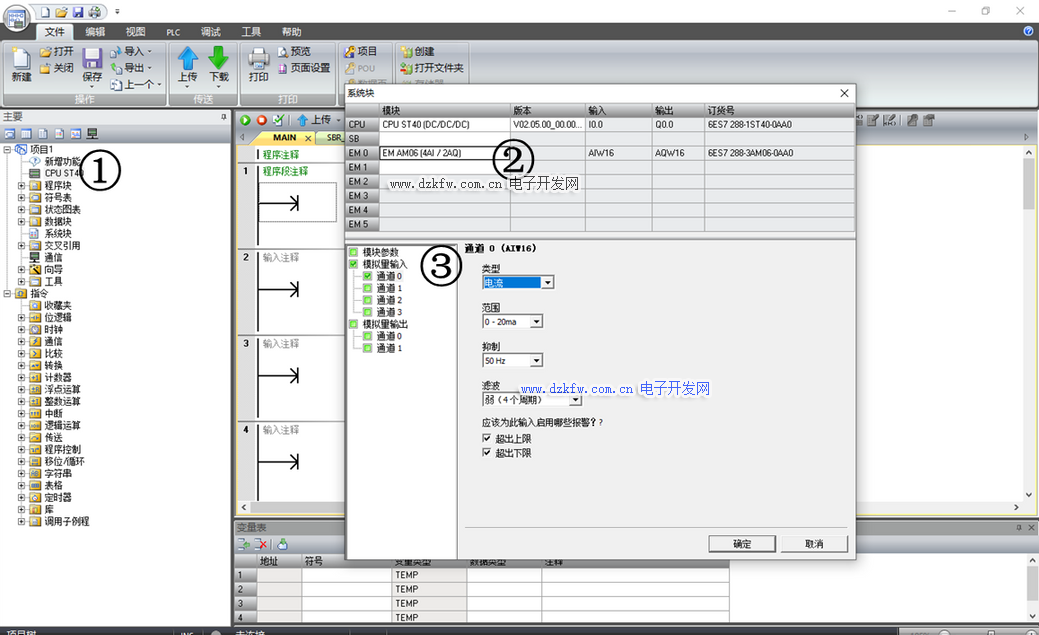Open the 类型 dropdown showing 电流
This screenshot has height=635, width=1039.
click(548, 283)
